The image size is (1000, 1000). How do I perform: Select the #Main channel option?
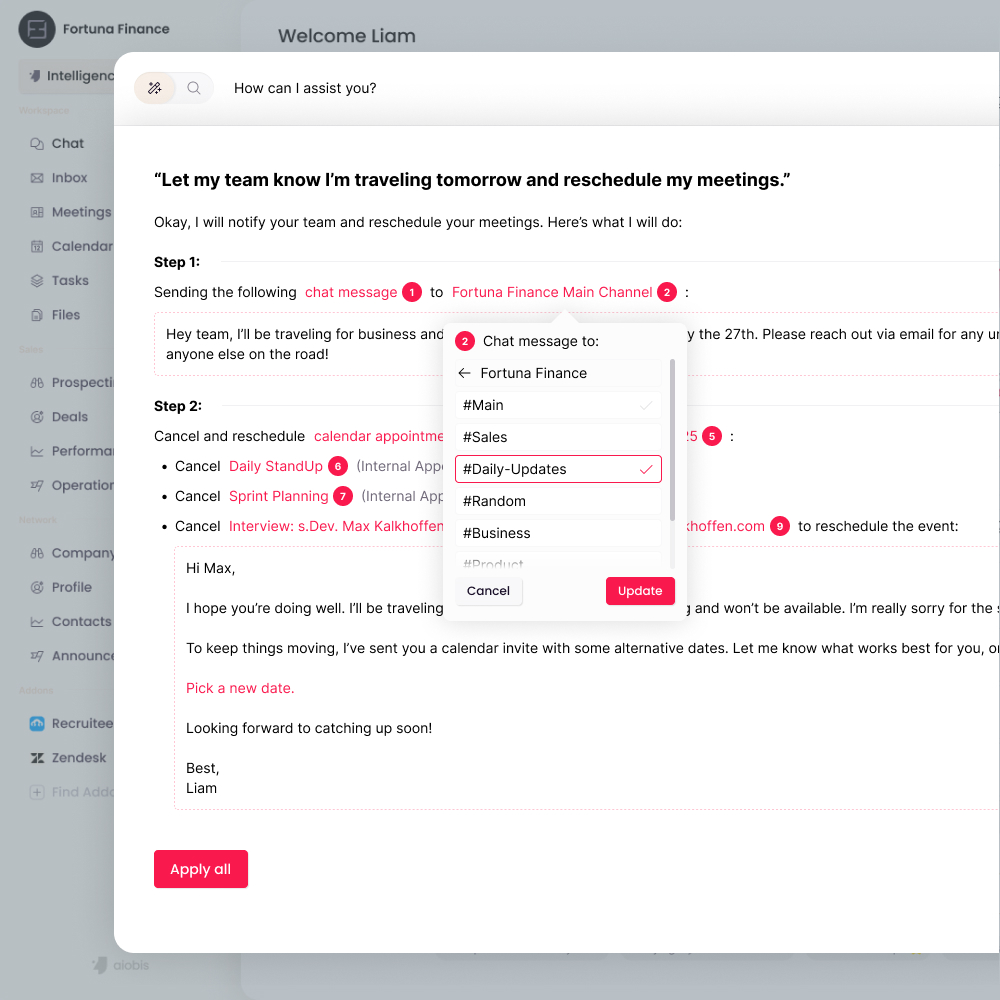(x=558, y=406)
